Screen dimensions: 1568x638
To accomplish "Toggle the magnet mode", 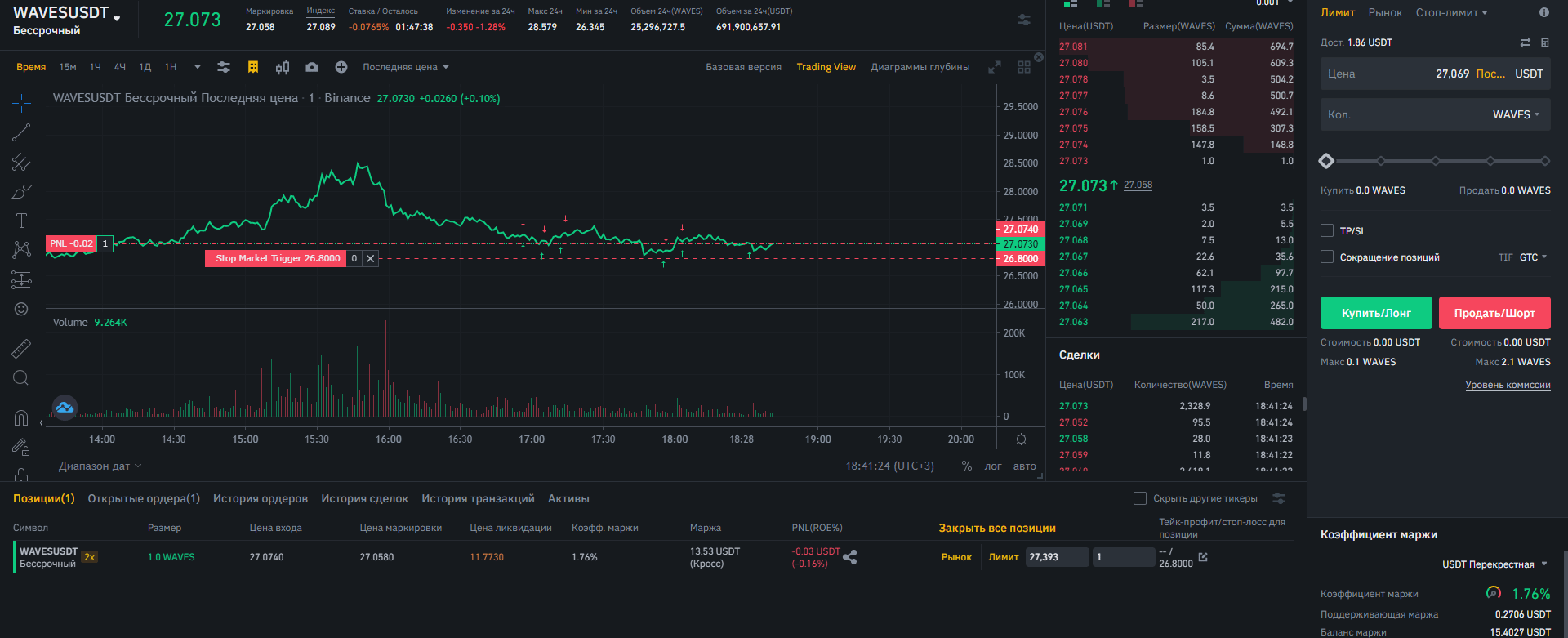I will [x=21, y=418].
